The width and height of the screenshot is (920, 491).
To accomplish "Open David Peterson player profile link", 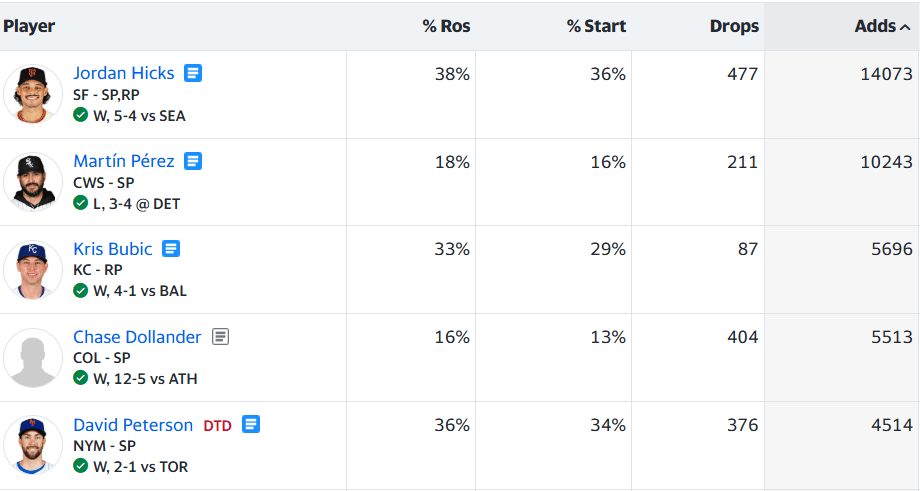I will [133, 425].
